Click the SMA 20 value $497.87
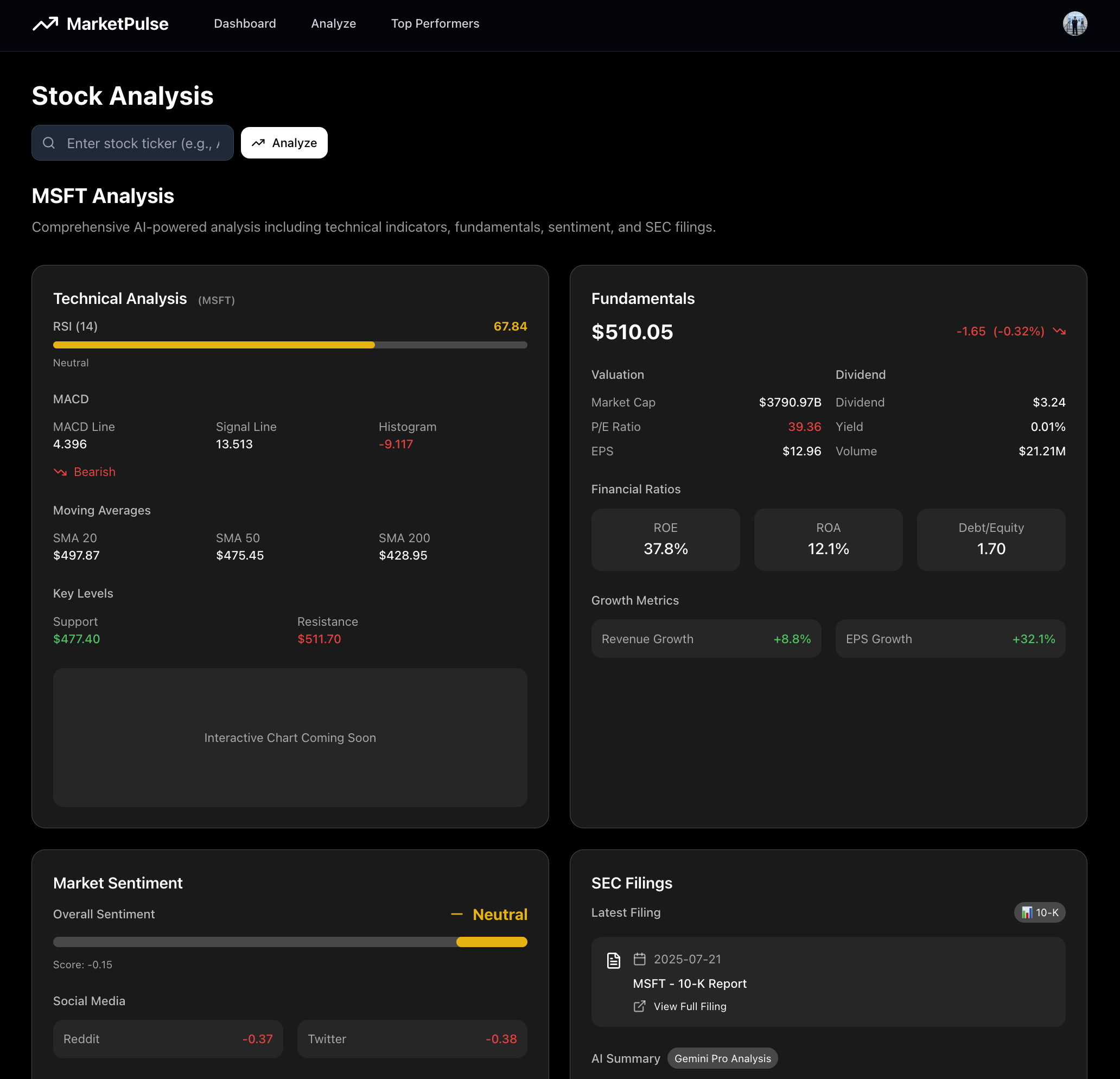Viewport: 1120px width, 1079px height. [x=77, y=555]
